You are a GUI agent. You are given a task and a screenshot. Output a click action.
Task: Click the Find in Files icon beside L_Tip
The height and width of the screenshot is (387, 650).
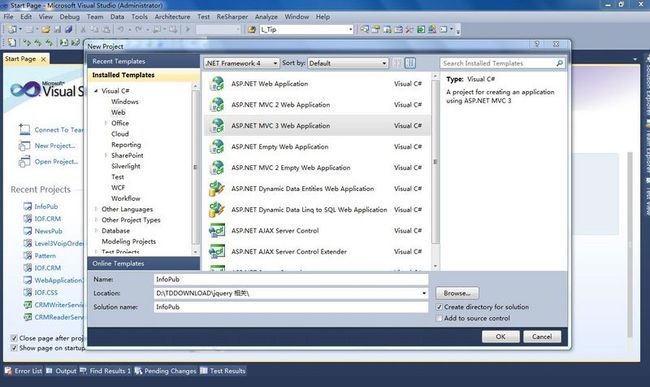coord(252,29)
